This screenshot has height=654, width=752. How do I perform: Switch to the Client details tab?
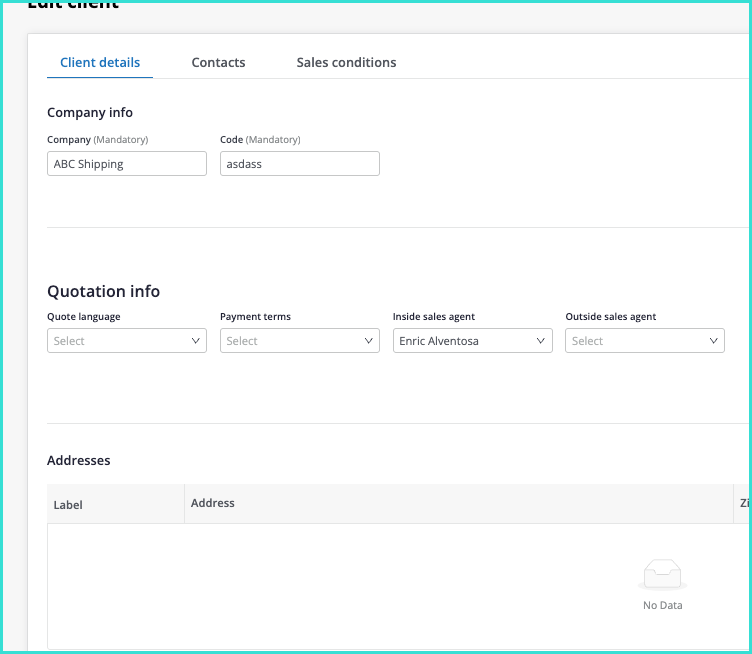[x=100, y=62]
